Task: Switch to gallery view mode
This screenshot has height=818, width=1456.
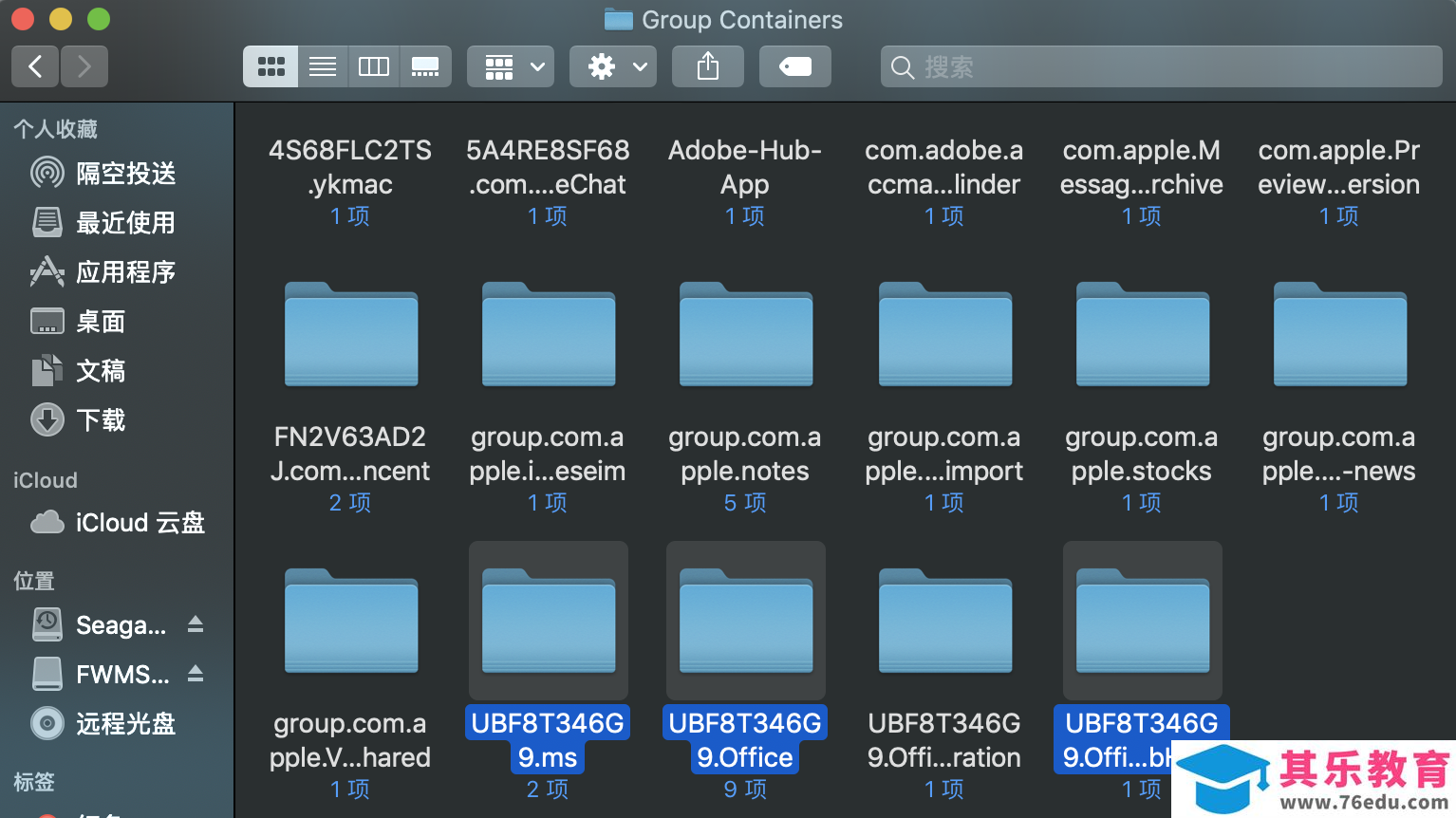Action: point(425,66)
